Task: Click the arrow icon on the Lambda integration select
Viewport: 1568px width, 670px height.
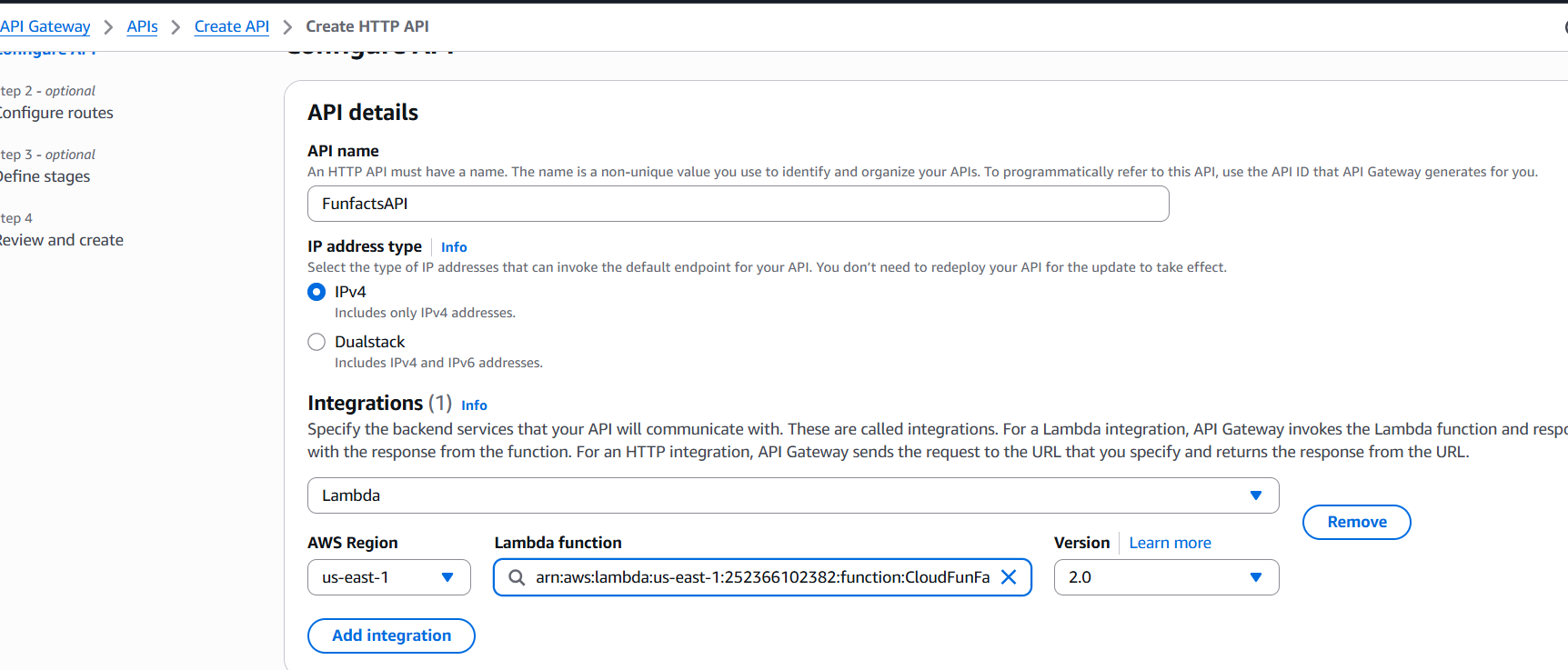Action: point(1256,495)
